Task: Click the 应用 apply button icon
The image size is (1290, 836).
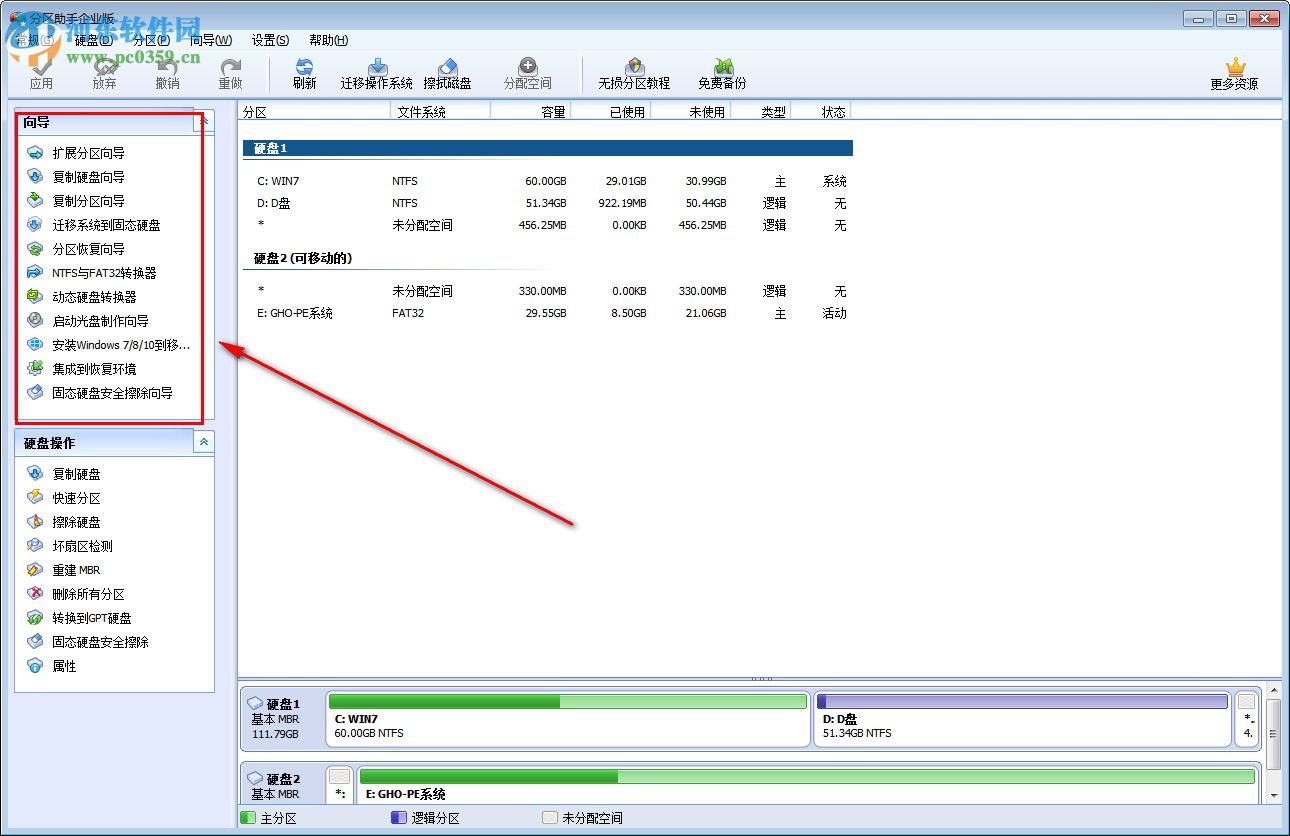Action: [43, 72]
